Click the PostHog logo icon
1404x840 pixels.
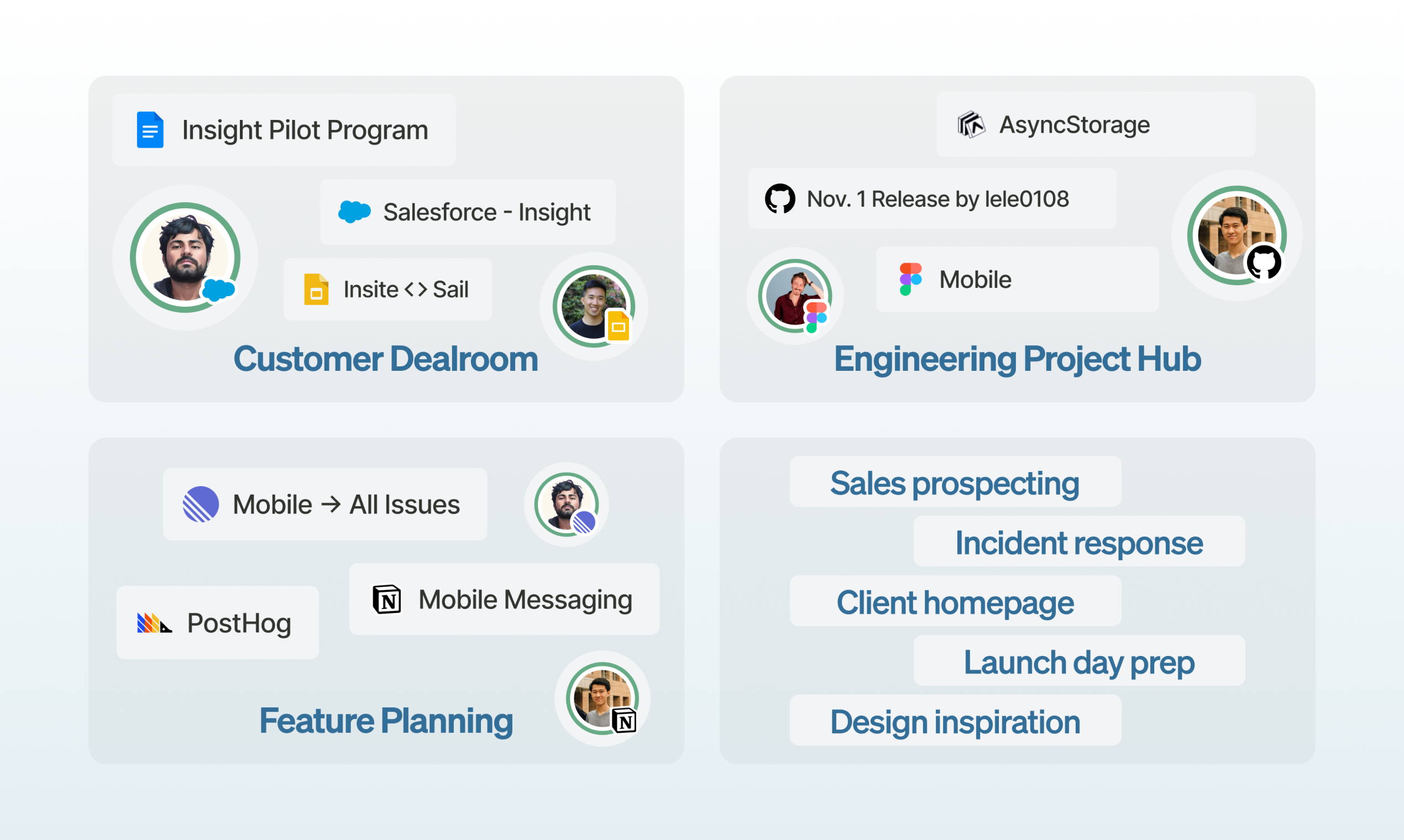tap(154, 623)
